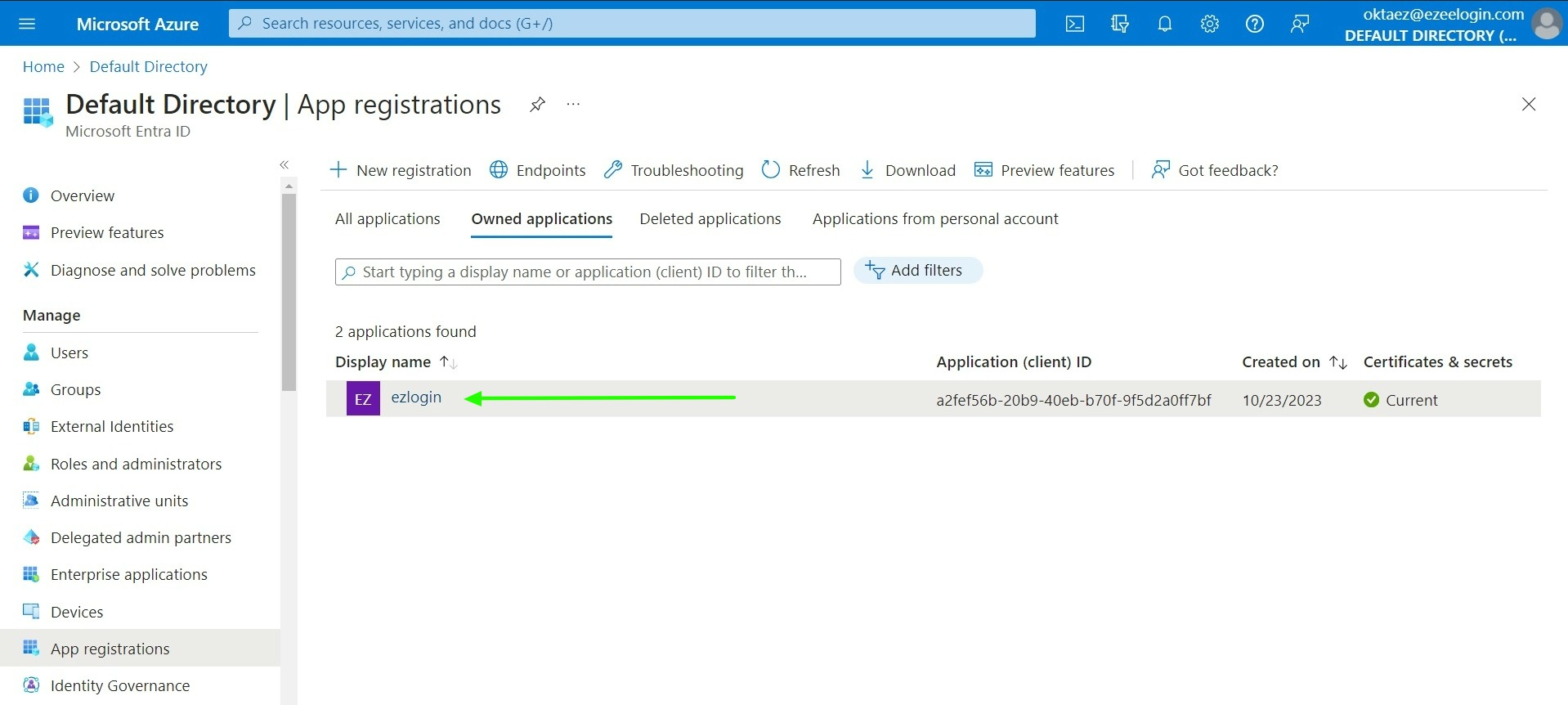Sort by Display name column
The image size is (1568, 705).
click(x=396, y=361)
